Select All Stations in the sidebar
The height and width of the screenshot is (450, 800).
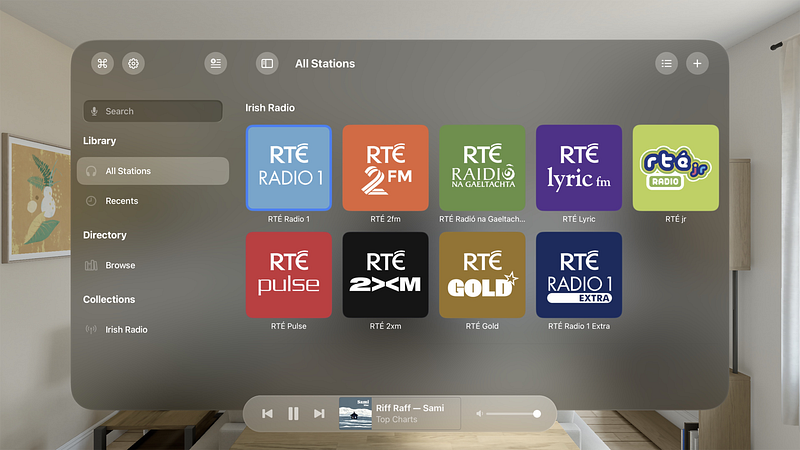tap(153, 171)
